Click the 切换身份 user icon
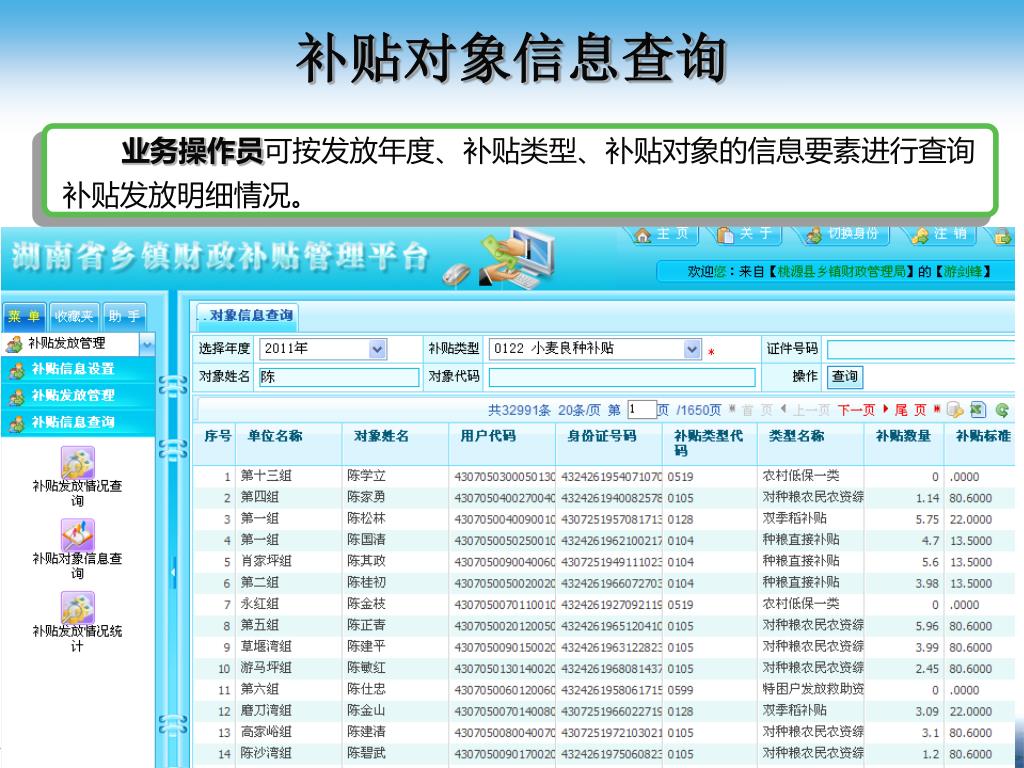The width and height of the screenshot is (1024, 768). [x=814, y=234]
